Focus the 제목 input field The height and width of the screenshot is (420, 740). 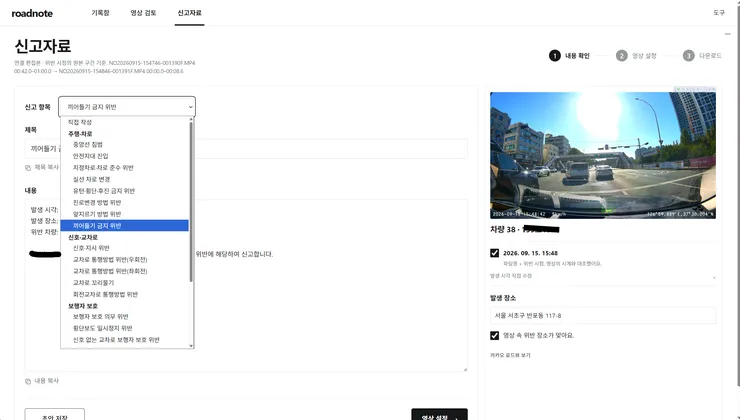coord(246,149)
